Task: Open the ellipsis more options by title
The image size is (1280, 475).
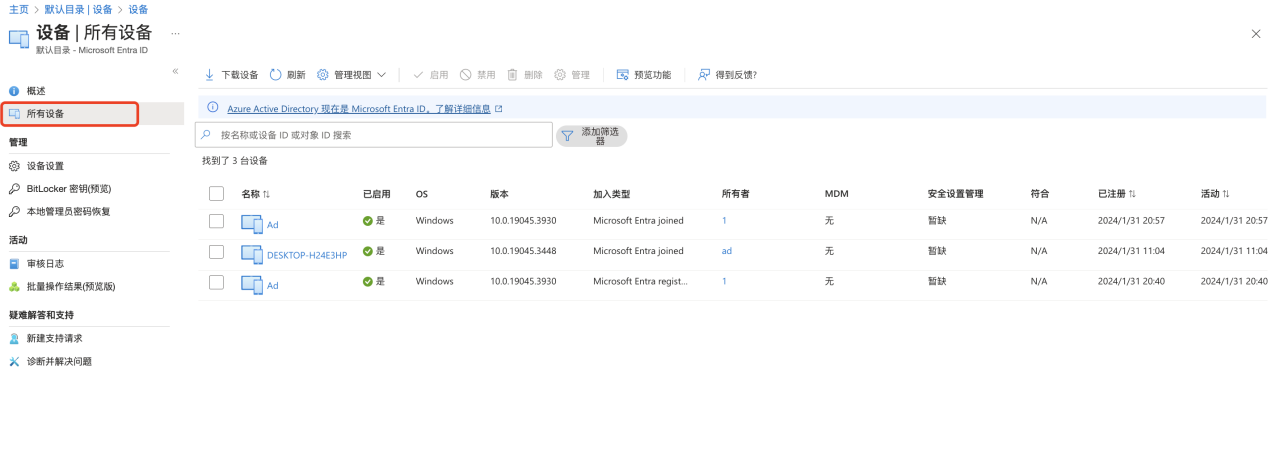Action: coord(175,34)
